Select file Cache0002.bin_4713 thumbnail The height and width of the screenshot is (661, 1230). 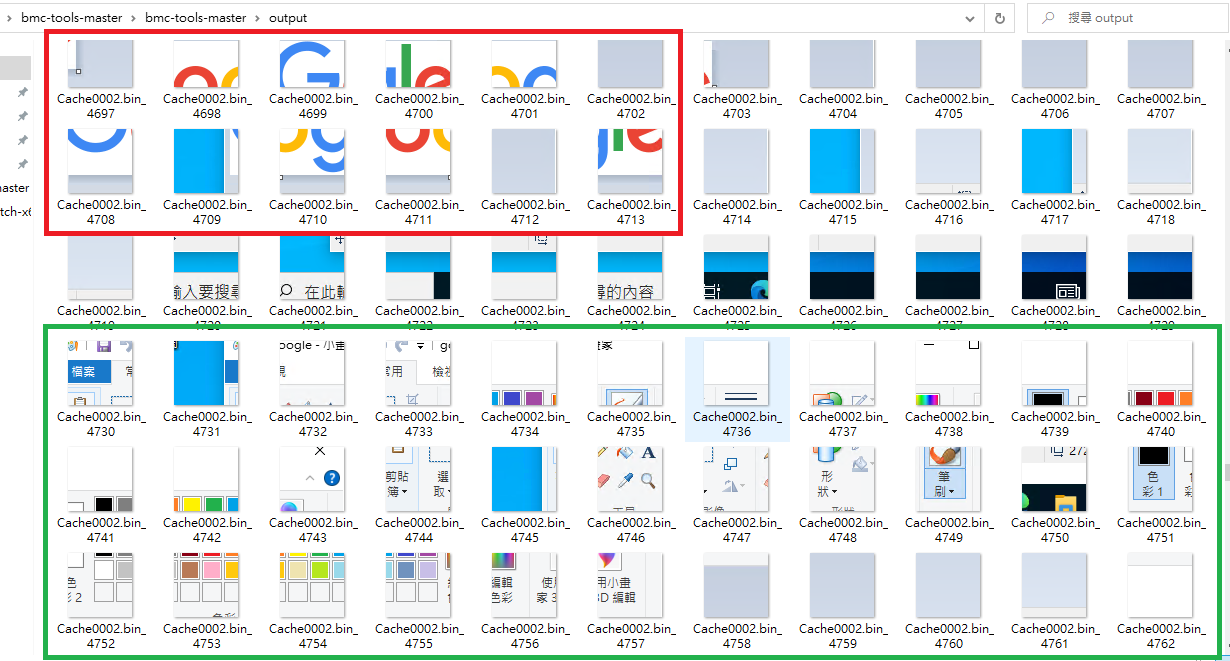pos(631,161)
